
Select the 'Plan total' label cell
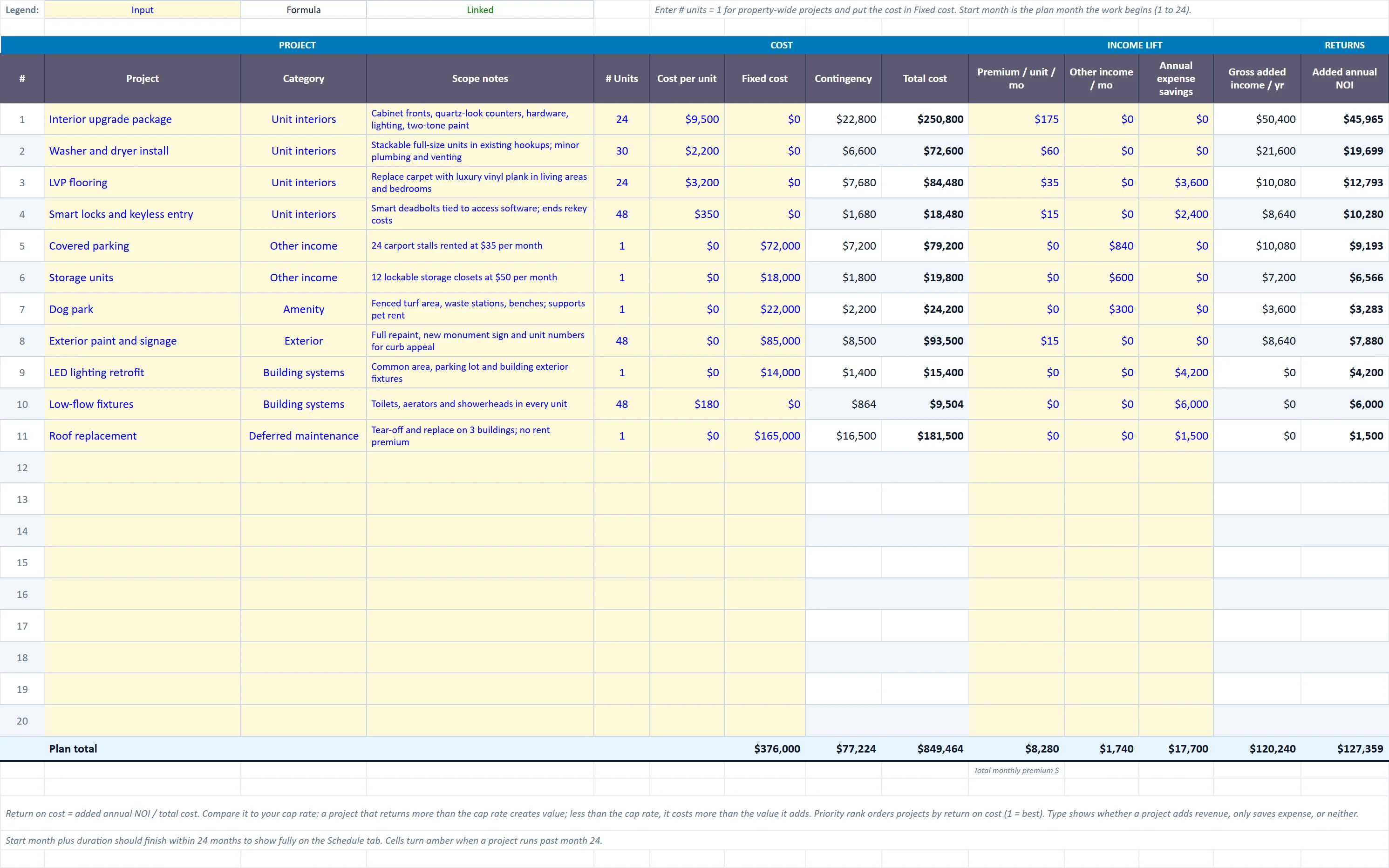coord(142,749)
